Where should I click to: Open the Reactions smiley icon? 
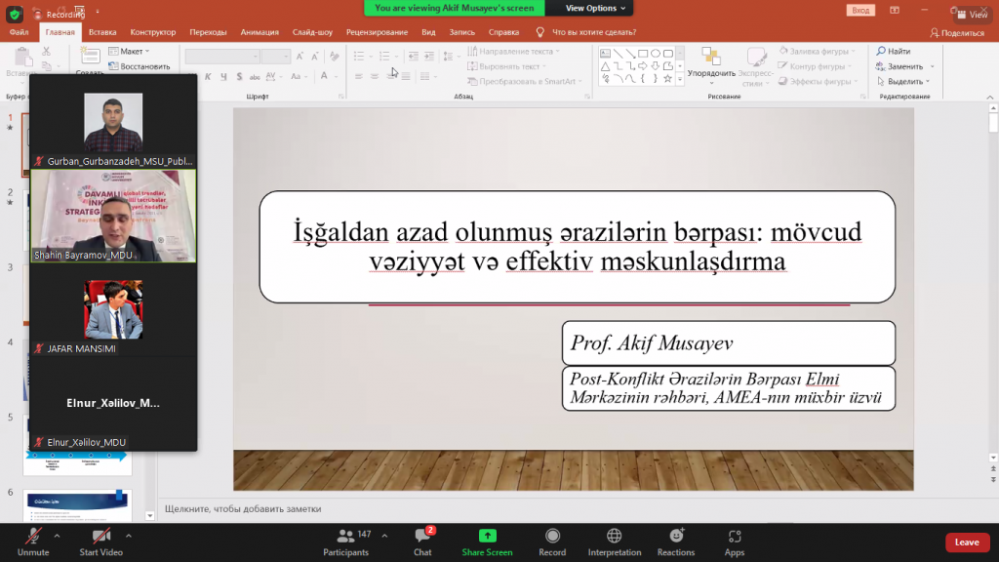(676, 536)
